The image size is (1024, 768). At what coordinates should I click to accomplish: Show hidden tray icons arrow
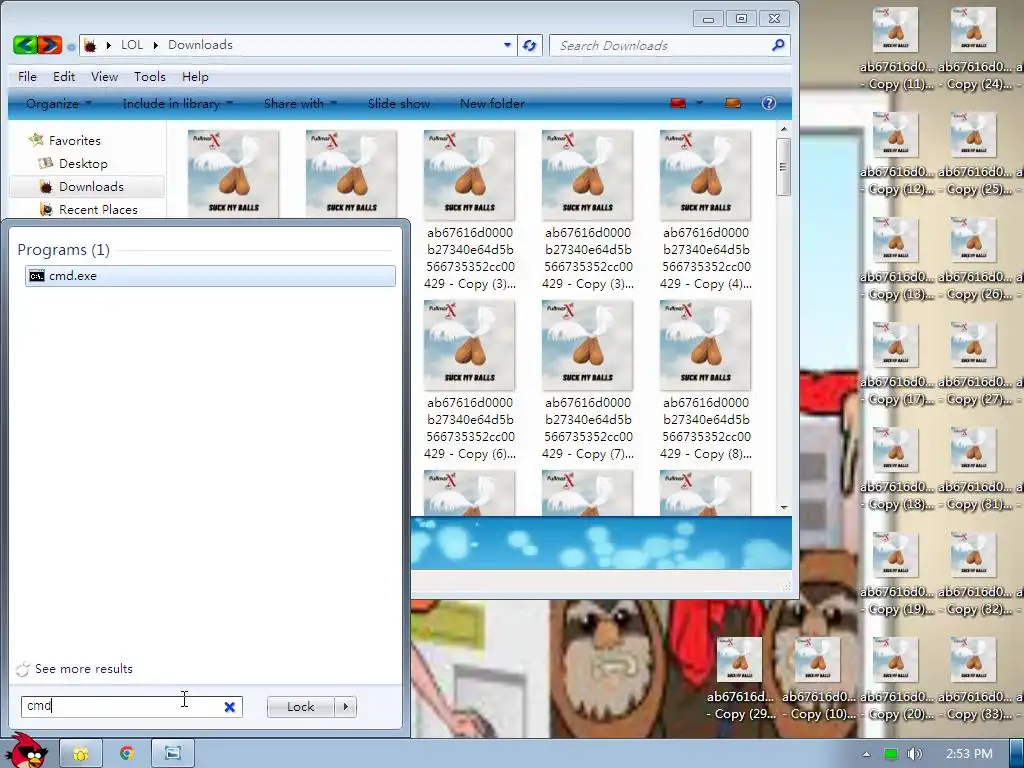(x=866, y=754)
